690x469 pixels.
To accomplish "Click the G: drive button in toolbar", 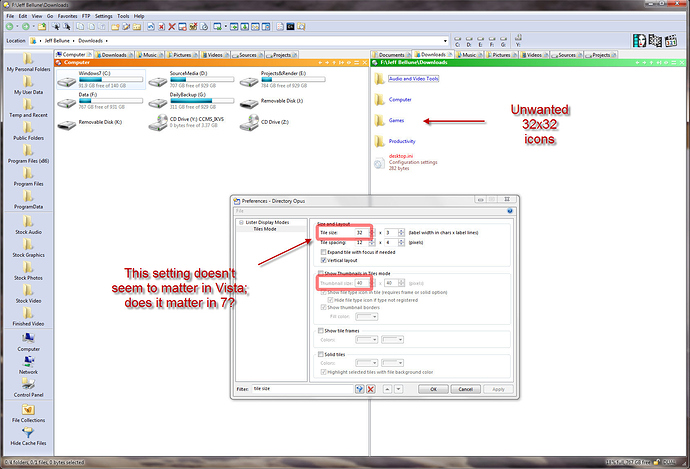I will (503, 42).
